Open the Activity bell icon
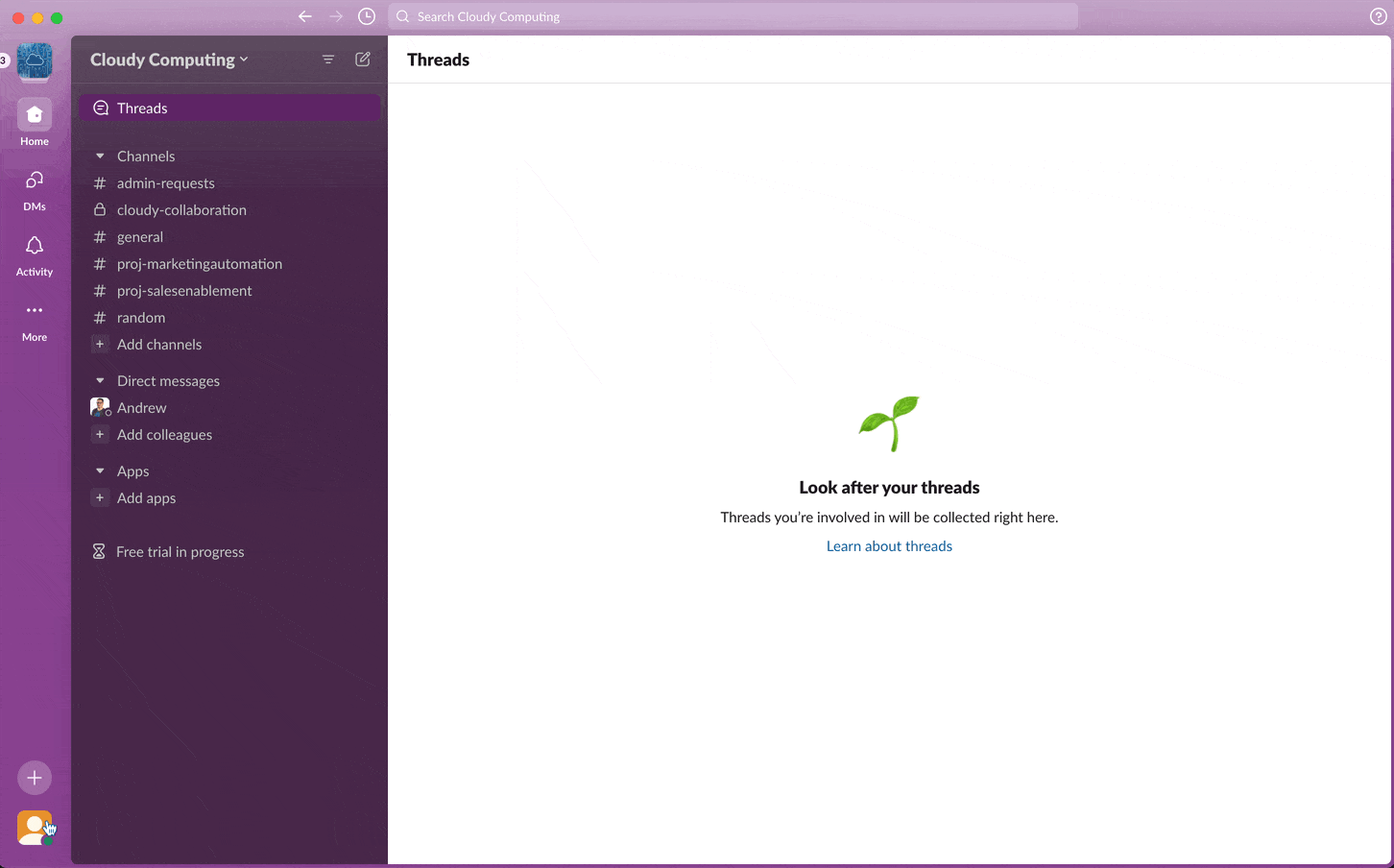This screenshot has height=868, width=1394. point(34,246)
